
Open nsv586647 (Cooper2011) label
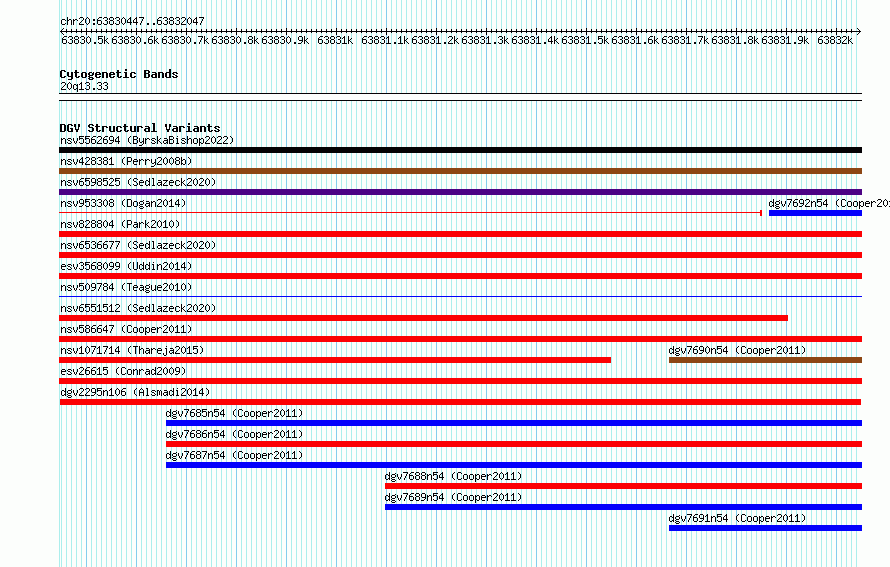click(126, 329)
